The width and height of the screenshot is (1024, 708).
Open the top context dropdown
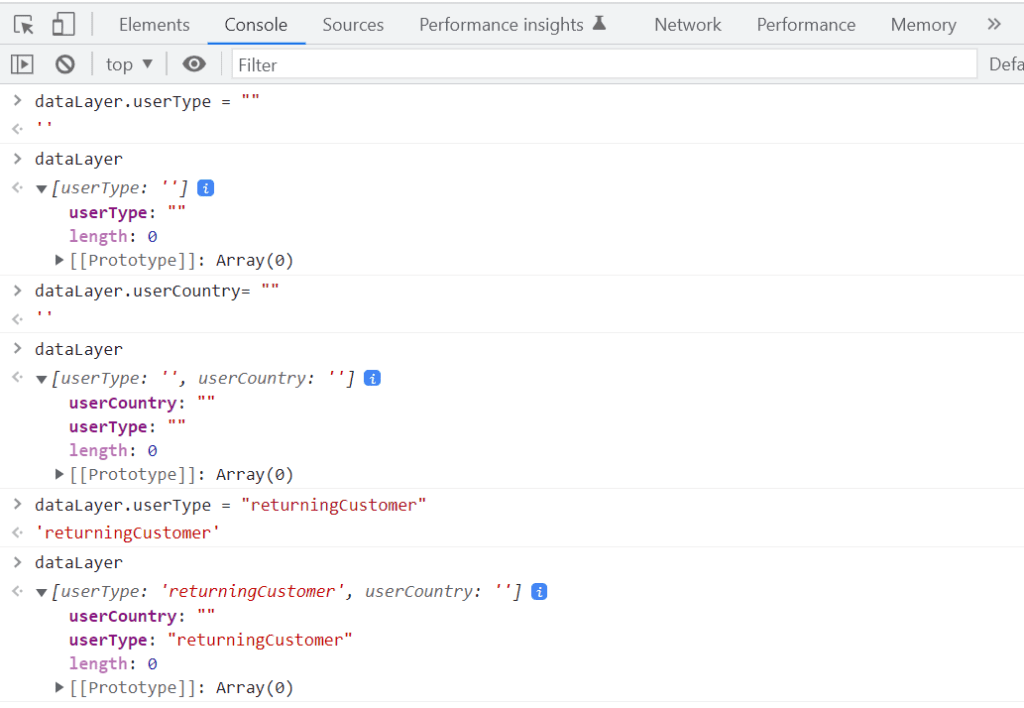point(129,64)
